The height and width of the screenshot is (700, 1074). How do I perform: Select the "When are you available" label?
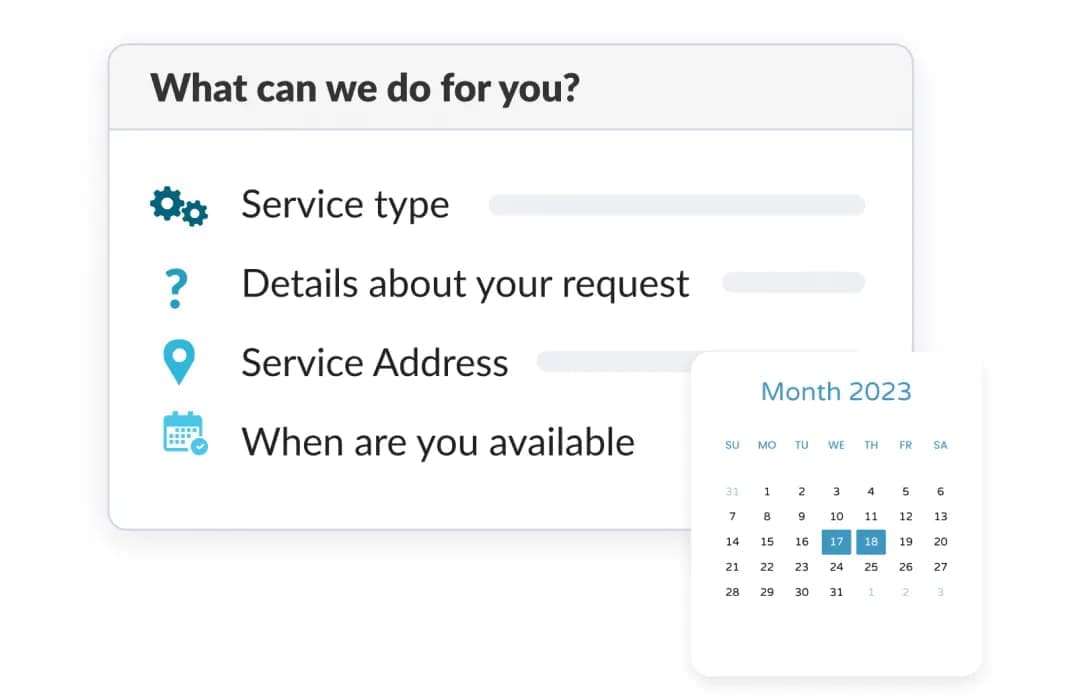pyautogui.click(x=438, y=441)
